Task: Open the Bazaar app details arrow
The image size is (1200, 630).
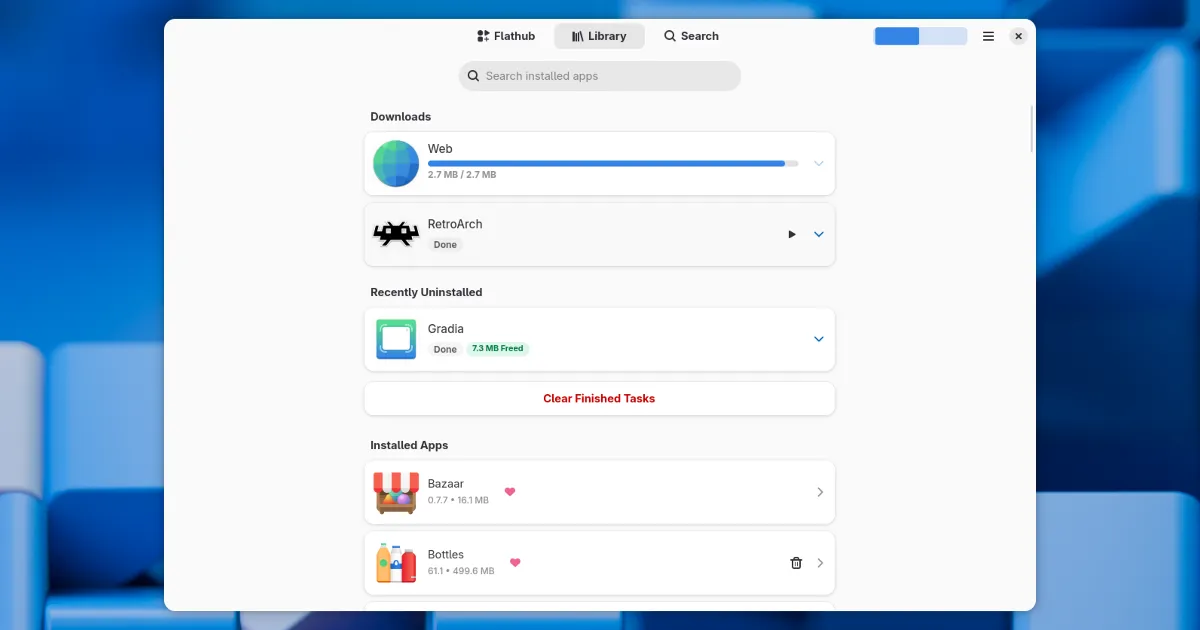Action: click(x=820, y=492)
